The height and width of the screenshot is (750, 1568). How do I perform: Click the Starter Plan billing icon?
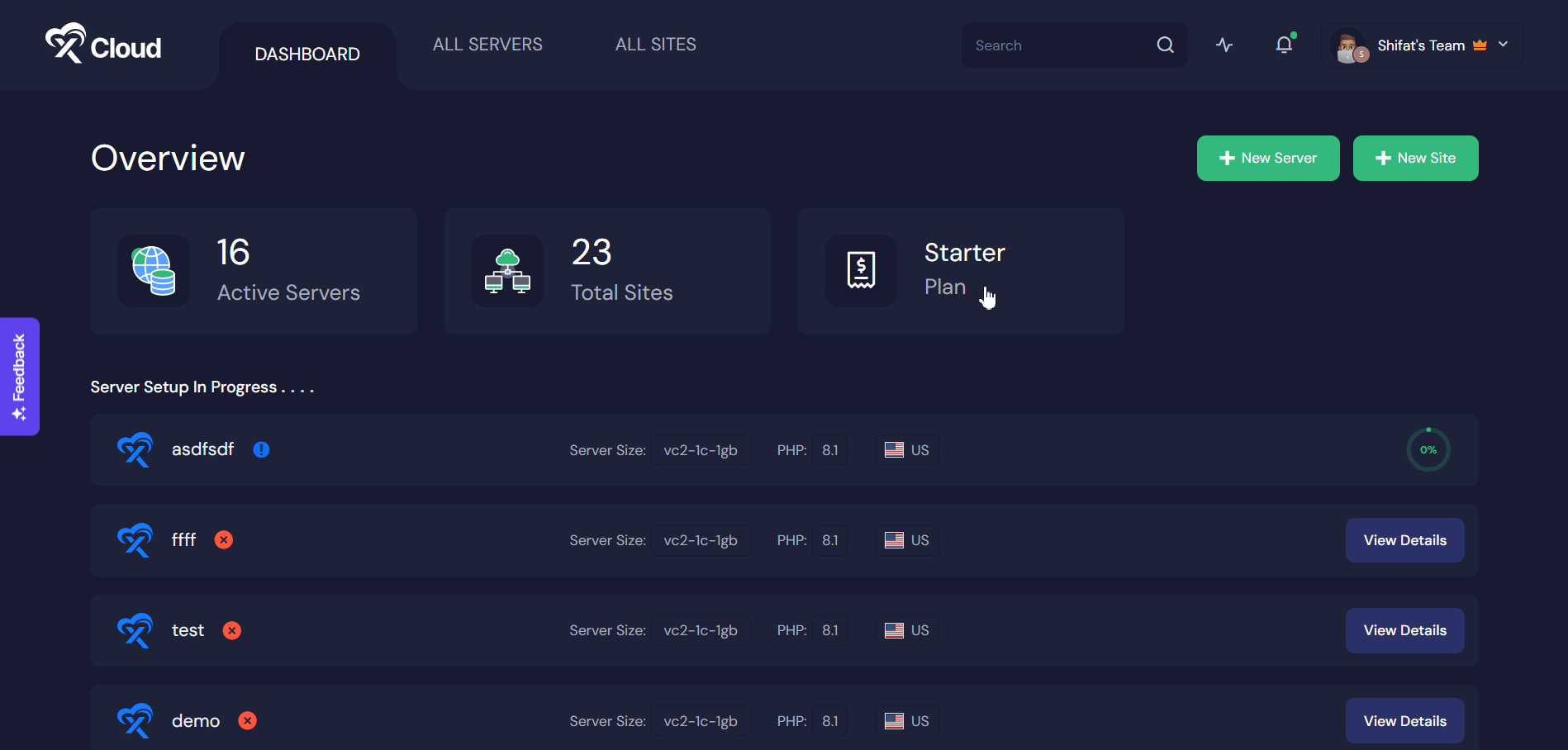pos(861,271)
